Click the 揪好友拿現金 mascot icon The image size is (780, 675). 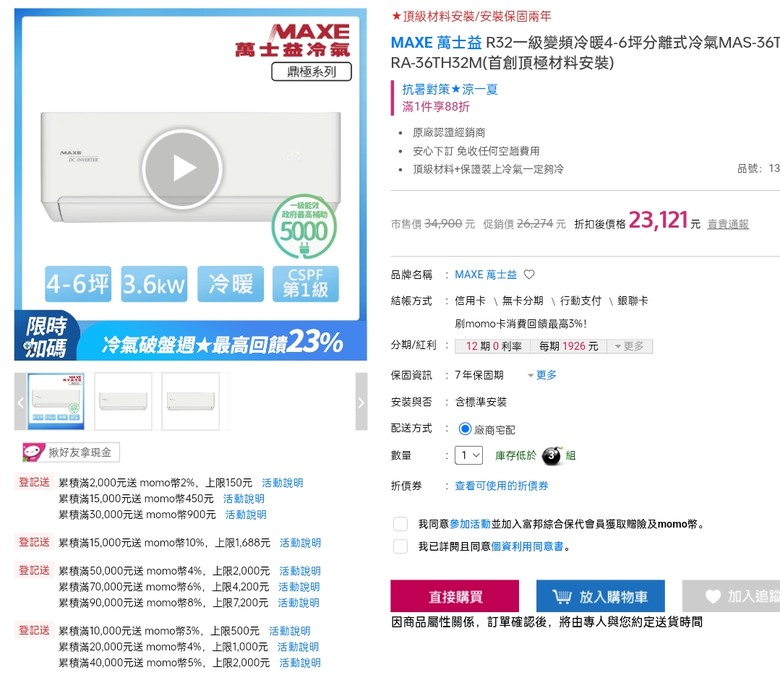[x=33, y=452]
